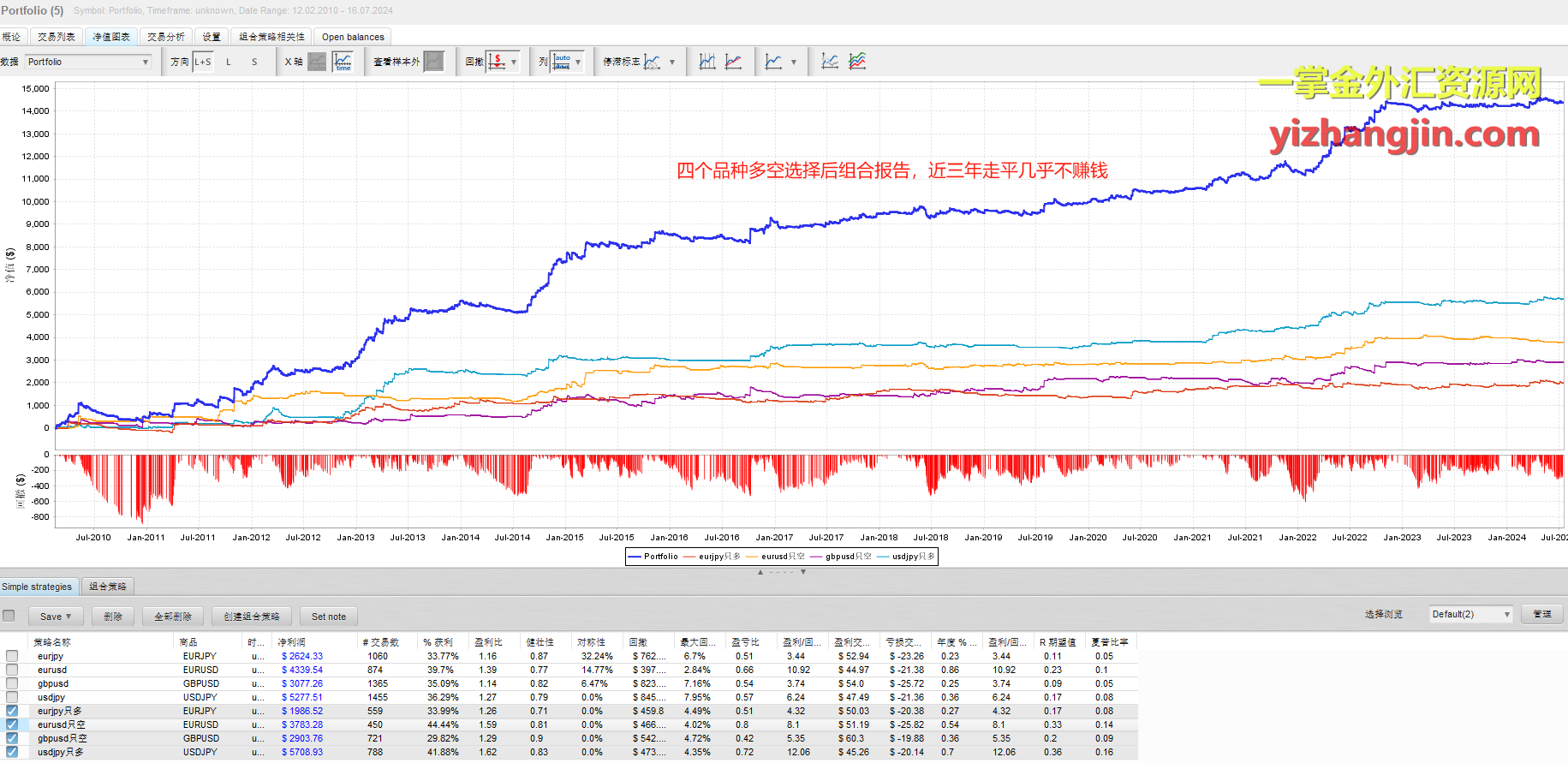This screenshot has height=763, width=1568.
Task: Open the 交易分析 trade analysis tab
Action: pos(166,37)
